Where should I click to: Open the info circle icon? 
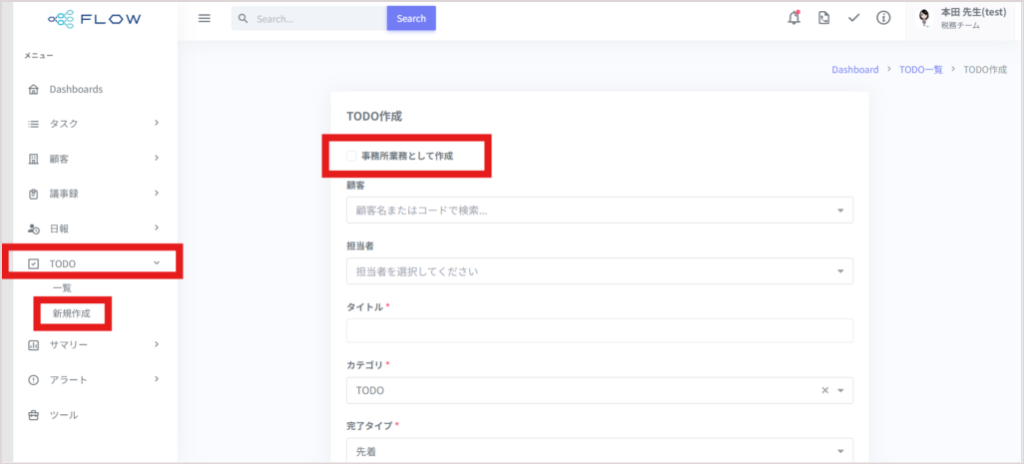point(884,18)
